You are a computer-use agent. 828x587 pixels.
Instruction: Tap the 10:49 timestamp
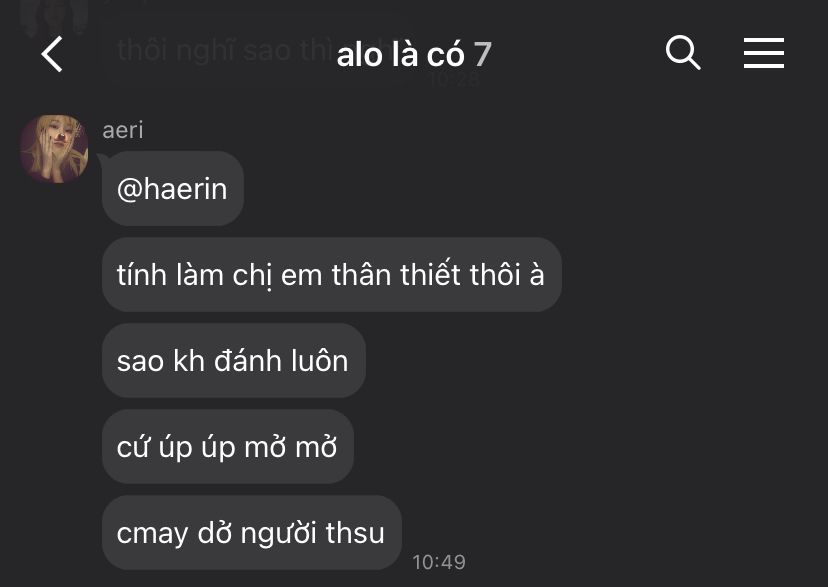439,562
